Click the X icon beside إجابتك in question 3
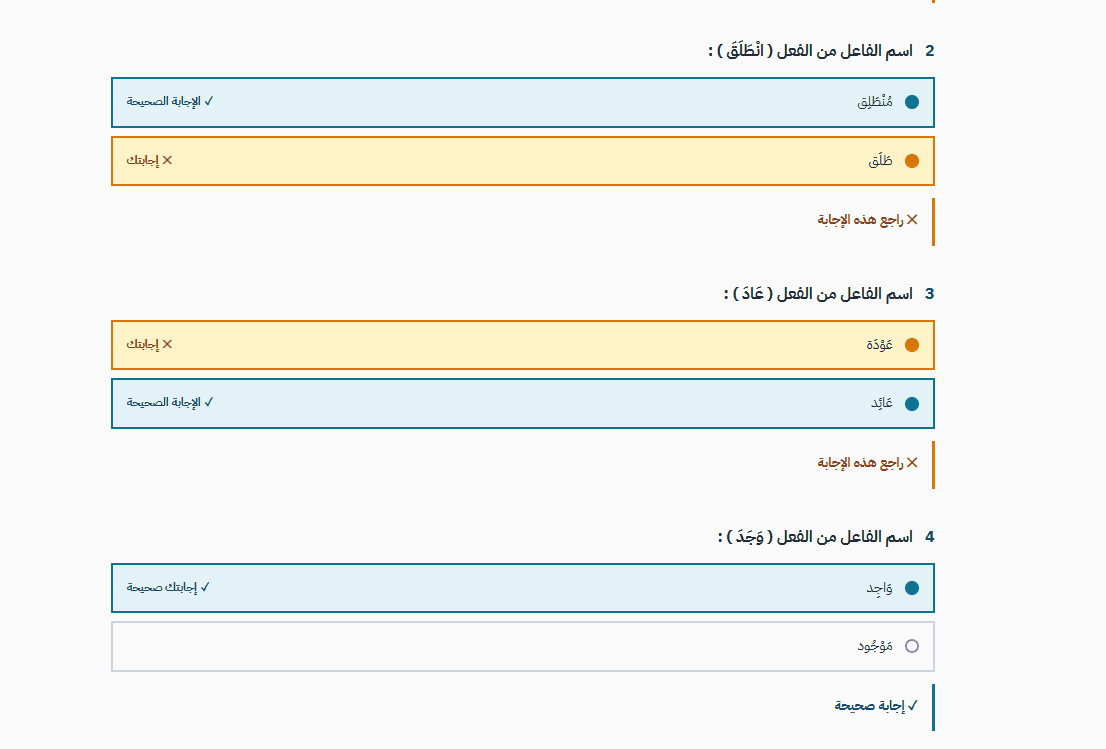The height and width of the screenshot is (749, 1106). click(x=167, y=344)
